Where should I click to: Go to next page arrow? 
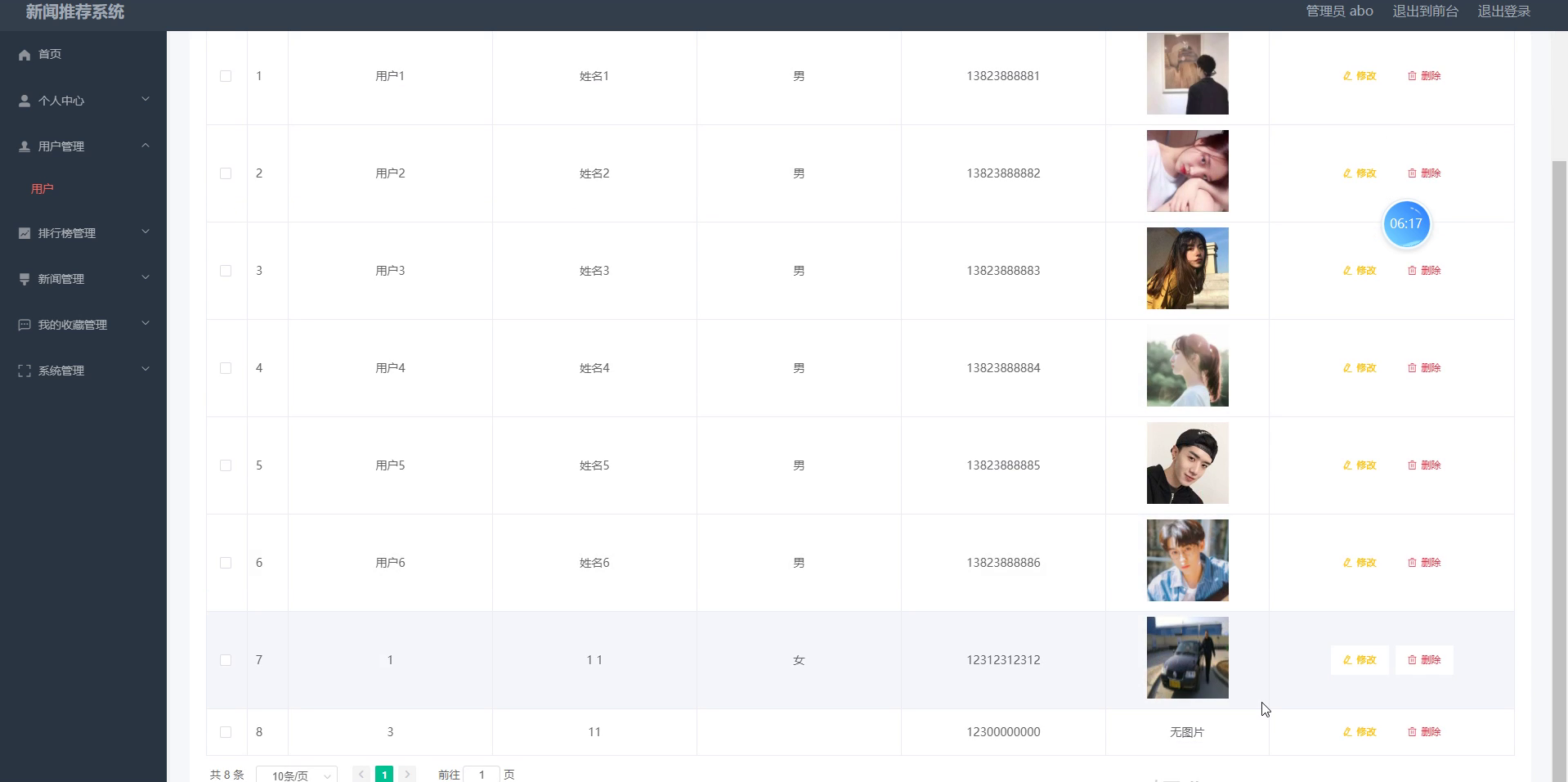(407, 774)
